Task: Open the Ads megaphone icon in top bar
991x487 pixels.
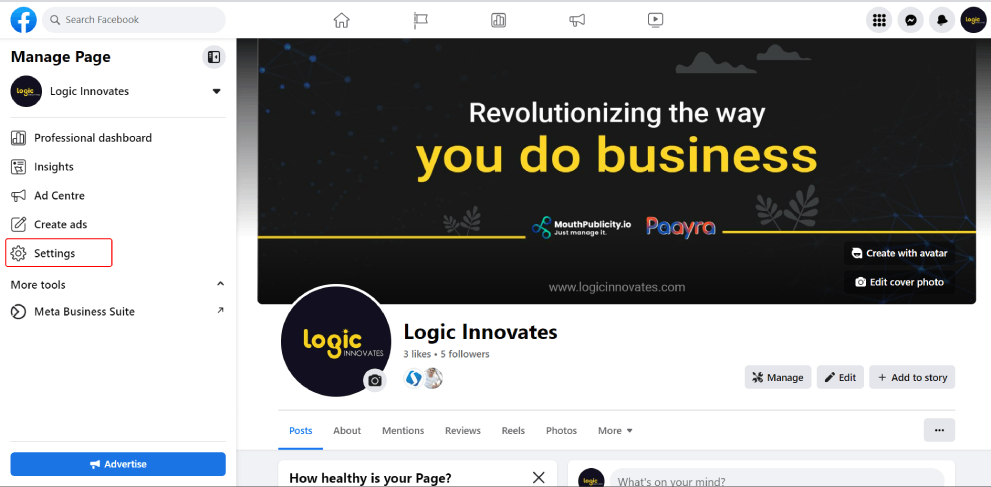Action: 576,20
